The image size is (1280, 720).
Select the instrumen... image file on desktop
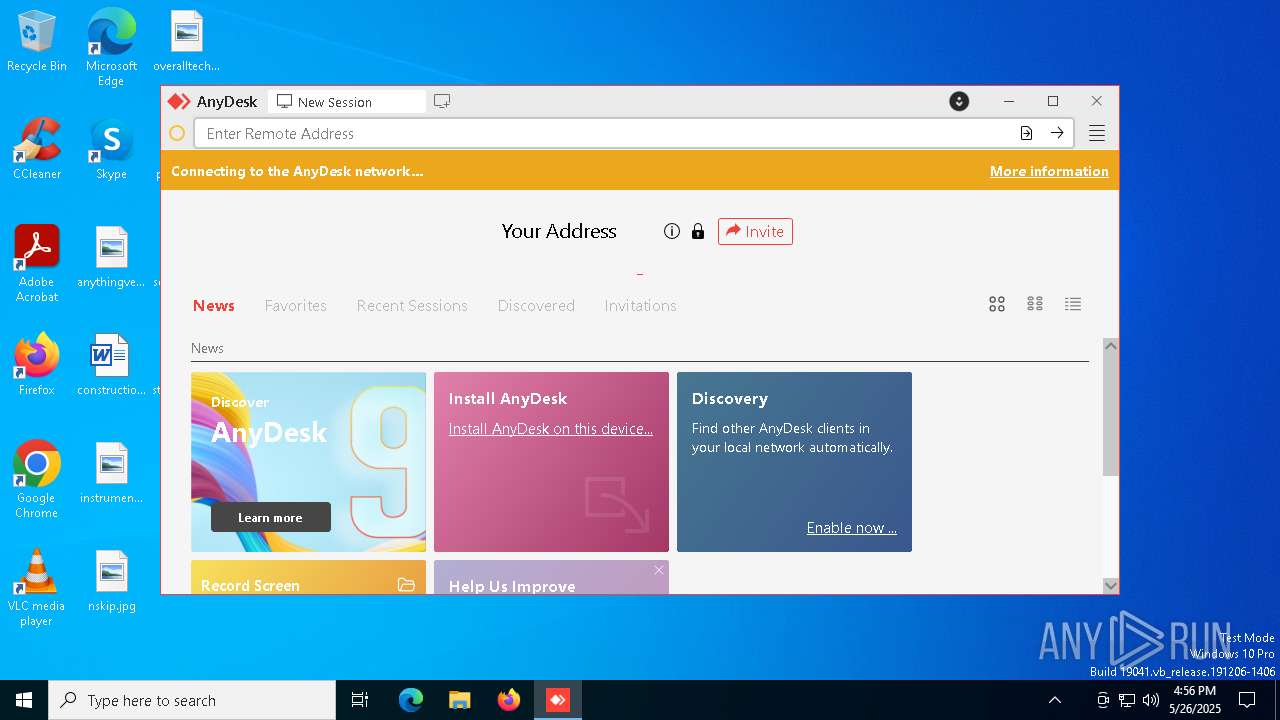point(111,472)
